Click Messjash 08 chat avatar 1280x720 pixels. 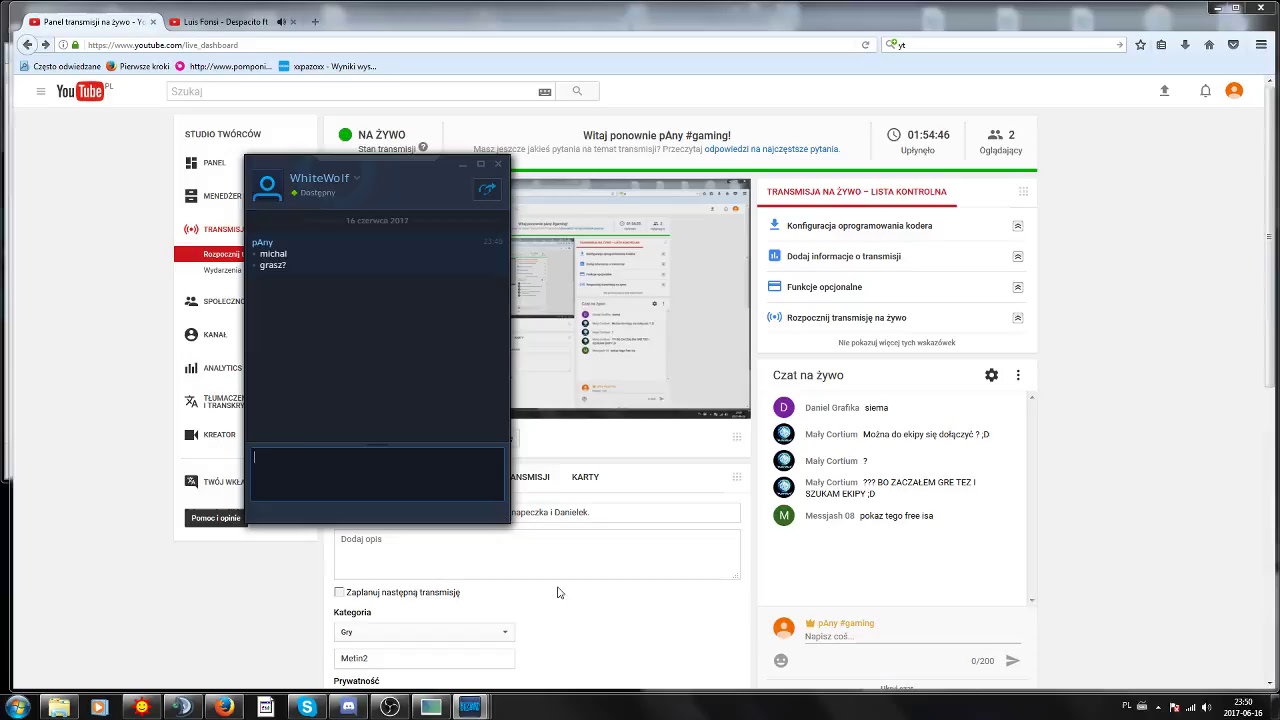pyautogui.click(x=784, y=515)
